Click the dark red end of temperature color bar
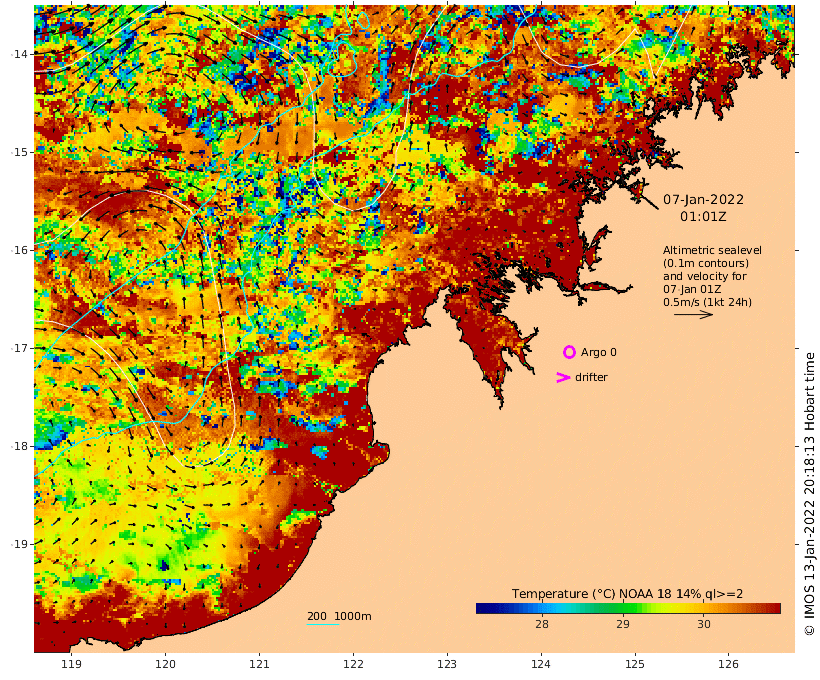 tap(774, 608)
